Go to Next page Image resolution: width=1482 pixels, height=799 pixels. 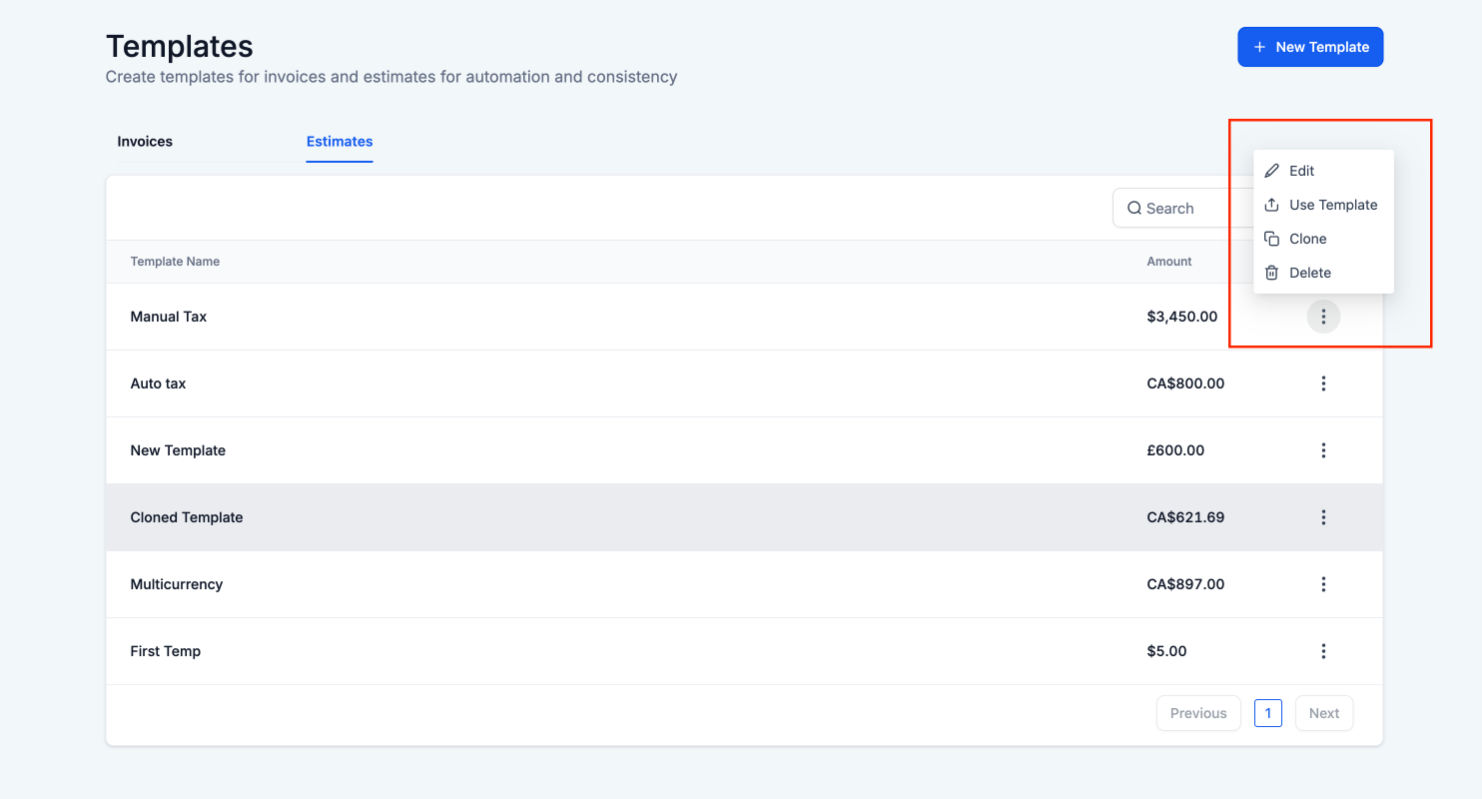coord(1324,714)
